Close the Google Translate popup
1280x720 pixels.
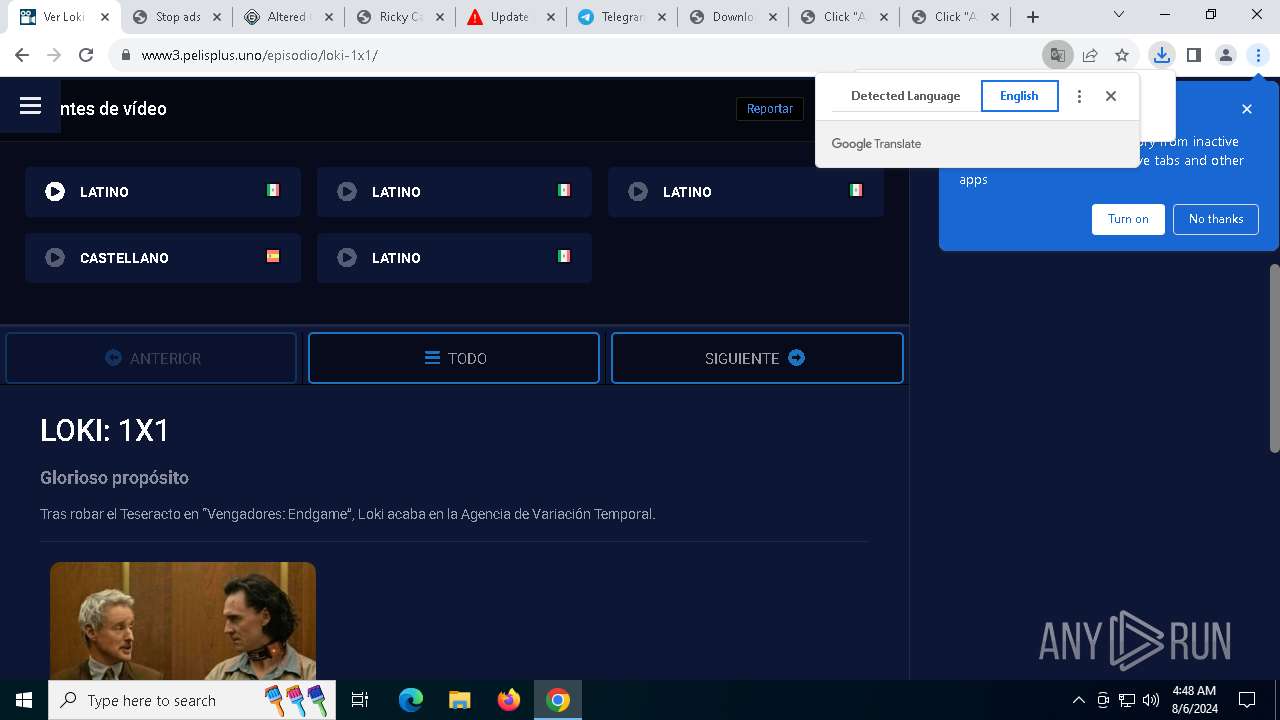1111,96
